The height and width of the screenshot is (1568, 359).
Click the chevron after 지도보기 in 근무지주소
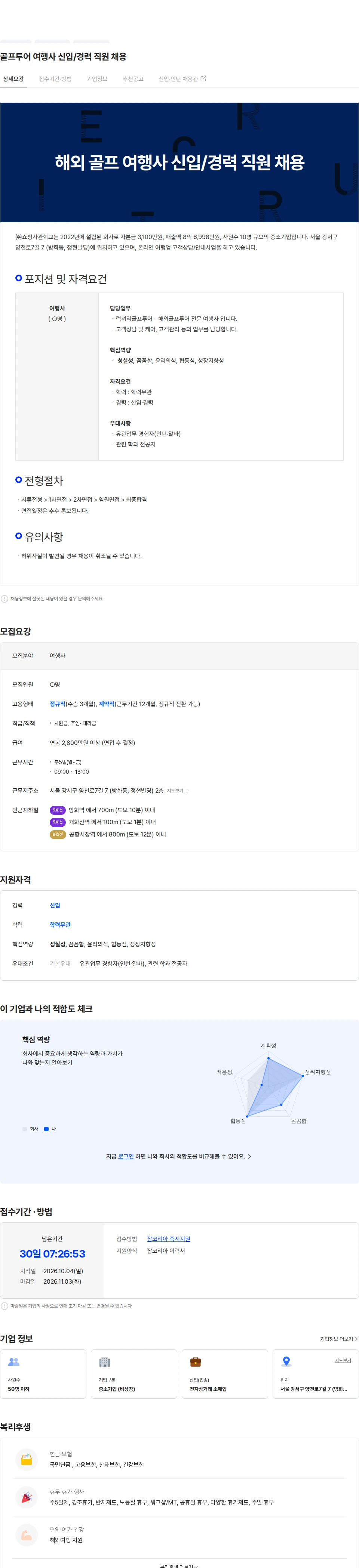188,791
